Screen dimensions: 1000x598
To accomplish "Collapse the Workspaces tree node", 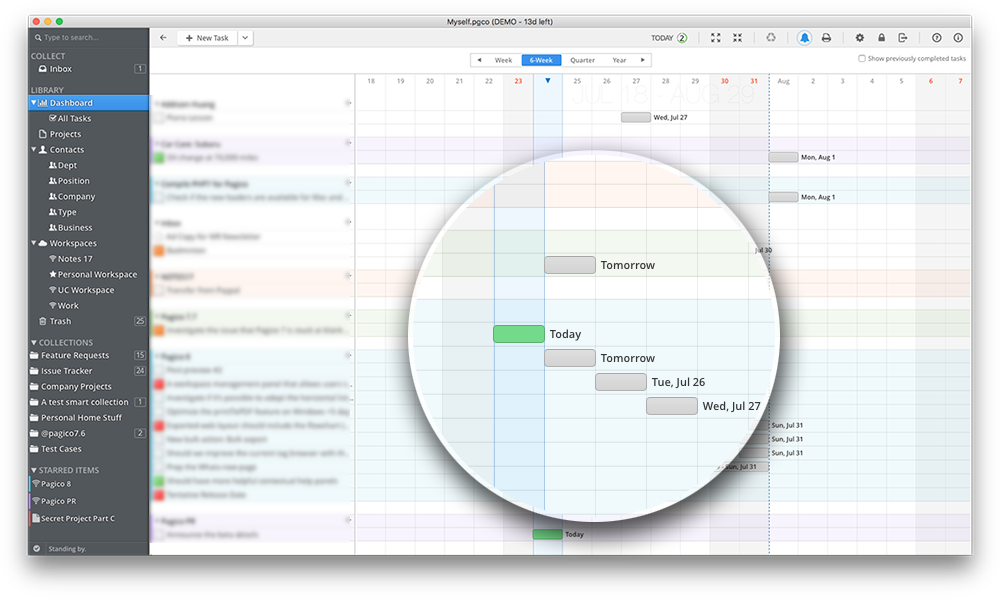I will coord(34,244).
